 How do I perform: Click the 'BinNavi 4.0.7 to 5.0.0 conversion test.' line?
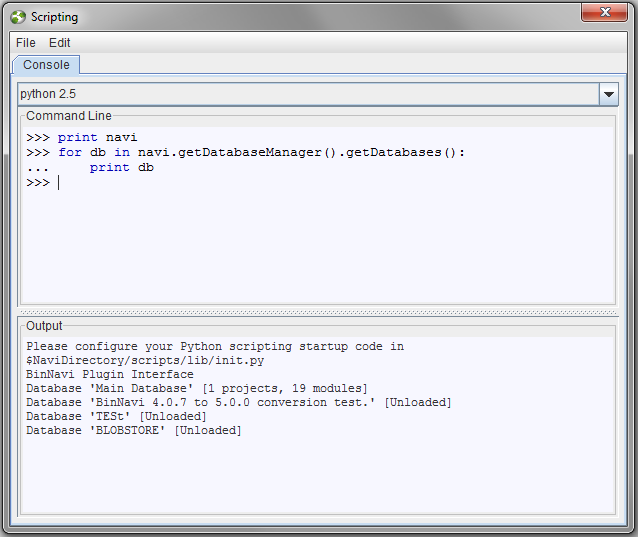tap(239, 403)
